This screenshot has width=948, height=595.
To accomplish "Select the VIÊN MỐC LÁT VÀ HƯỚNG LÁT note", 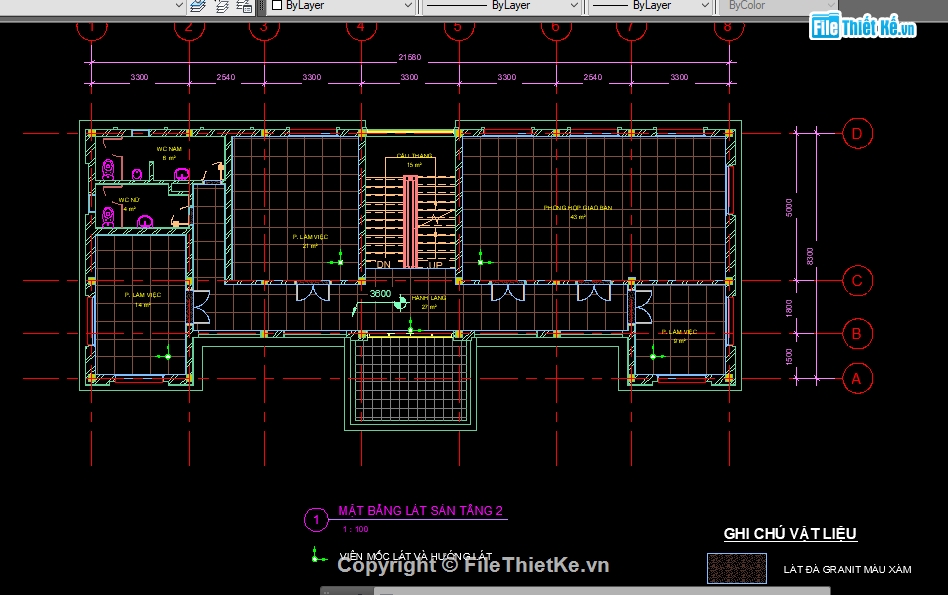I will [x=415, y=556].
